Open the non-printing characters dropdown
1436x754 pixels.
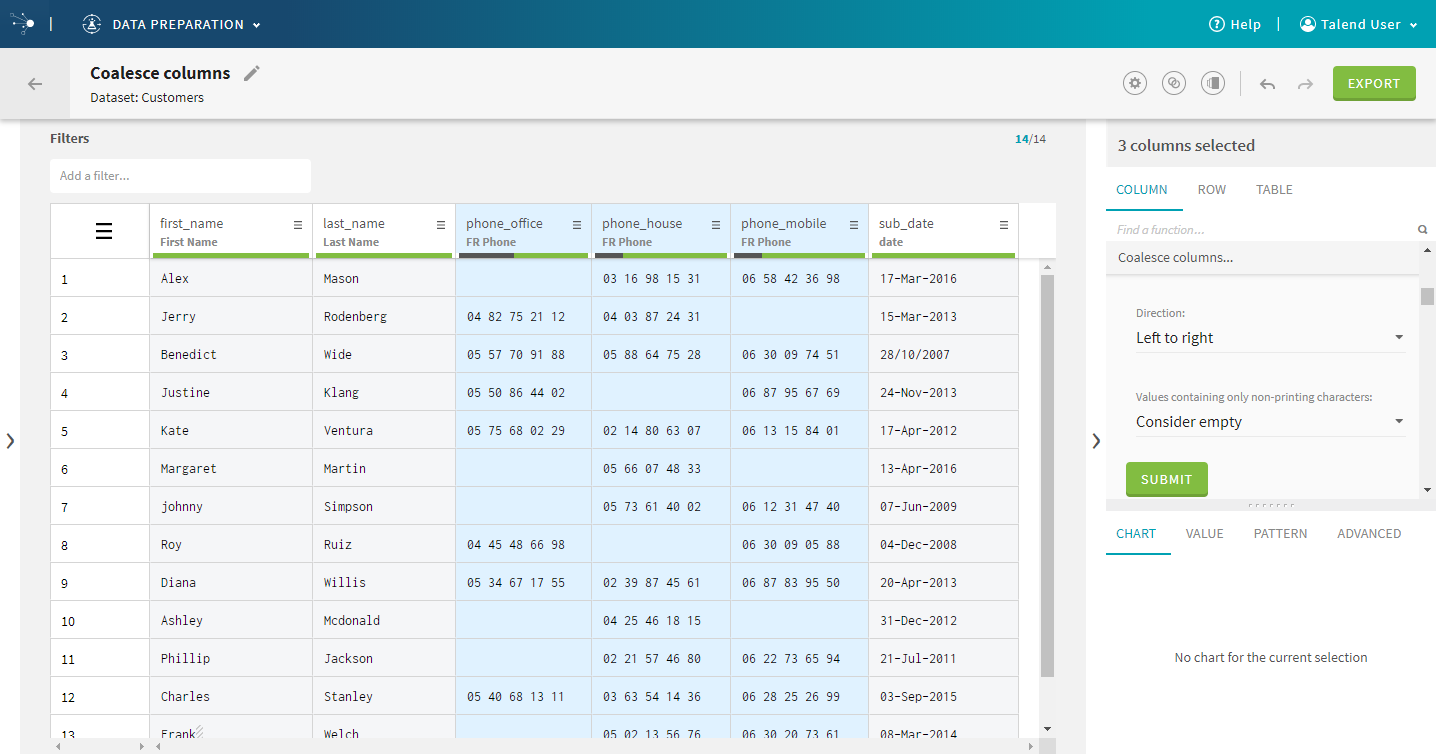1269,422
